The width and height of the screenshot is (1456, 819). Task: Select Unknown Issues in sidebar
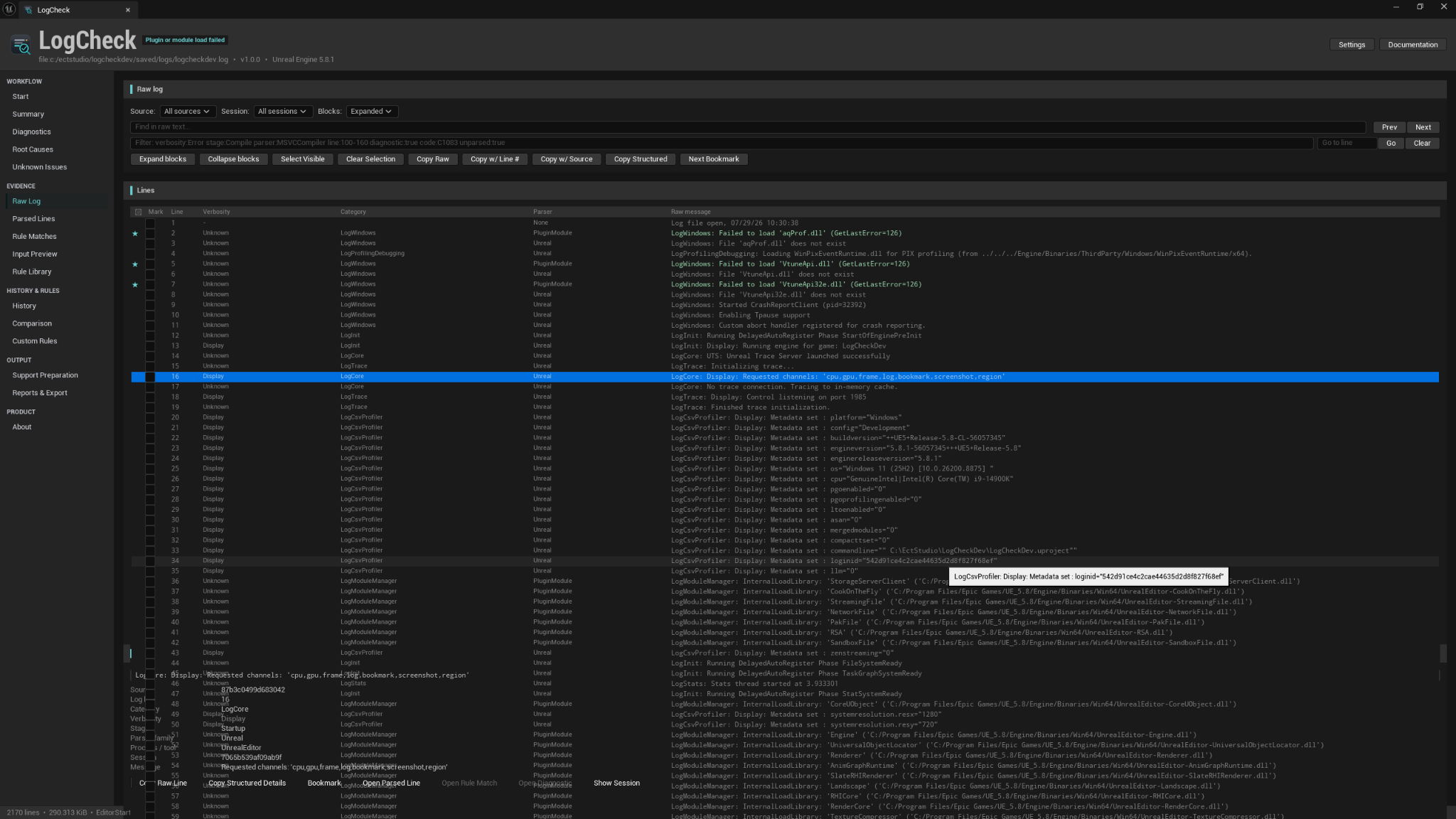[x=39, y=167]
